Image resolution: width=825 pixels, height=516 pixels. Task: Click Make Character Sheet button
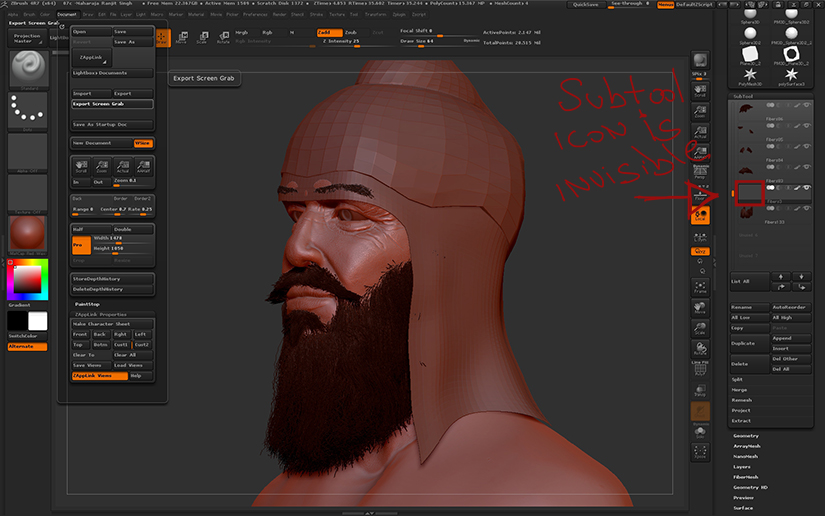113,324
